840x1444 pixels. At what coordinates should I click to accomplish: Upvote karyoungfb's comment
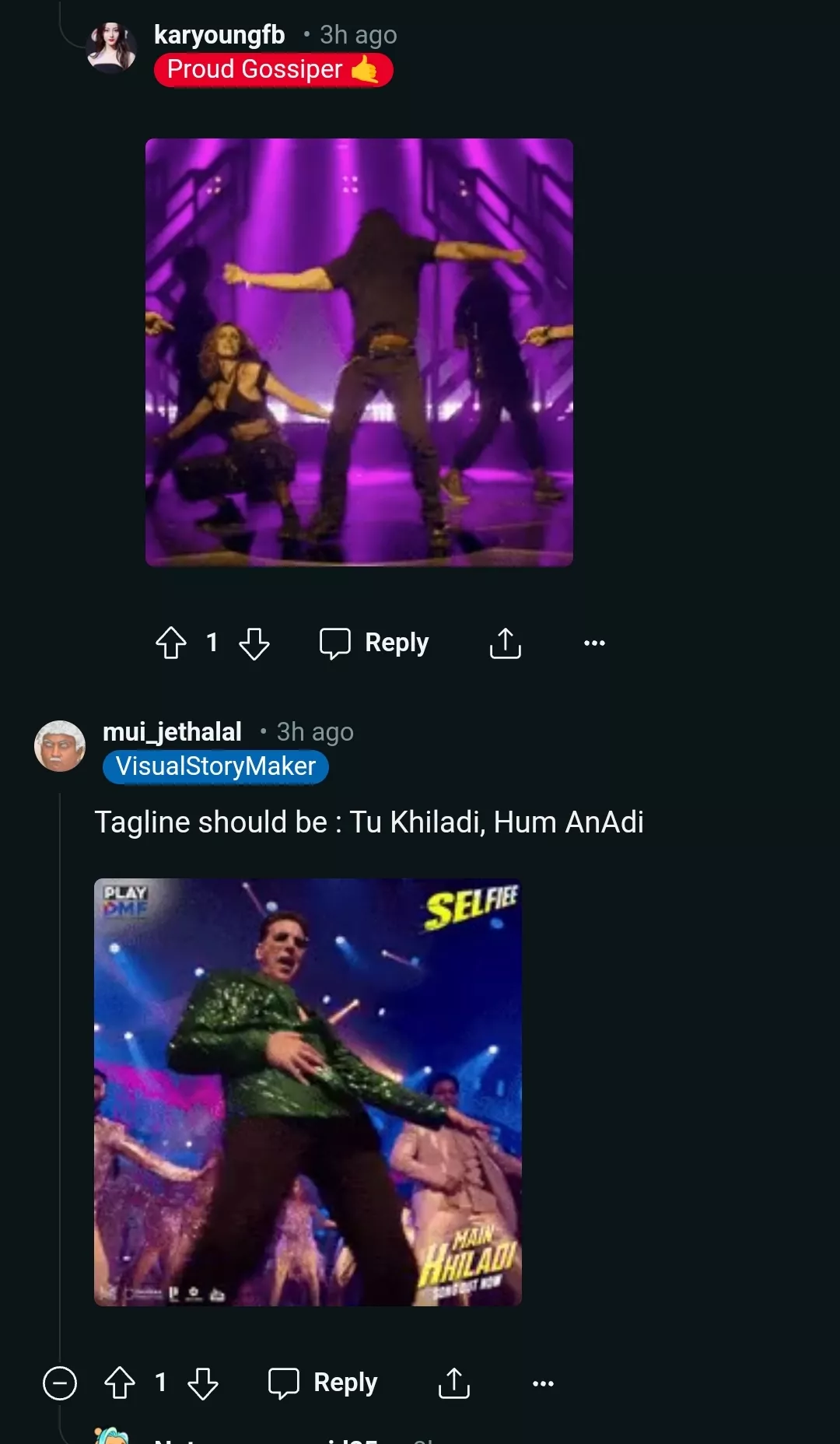coord(171,643)
